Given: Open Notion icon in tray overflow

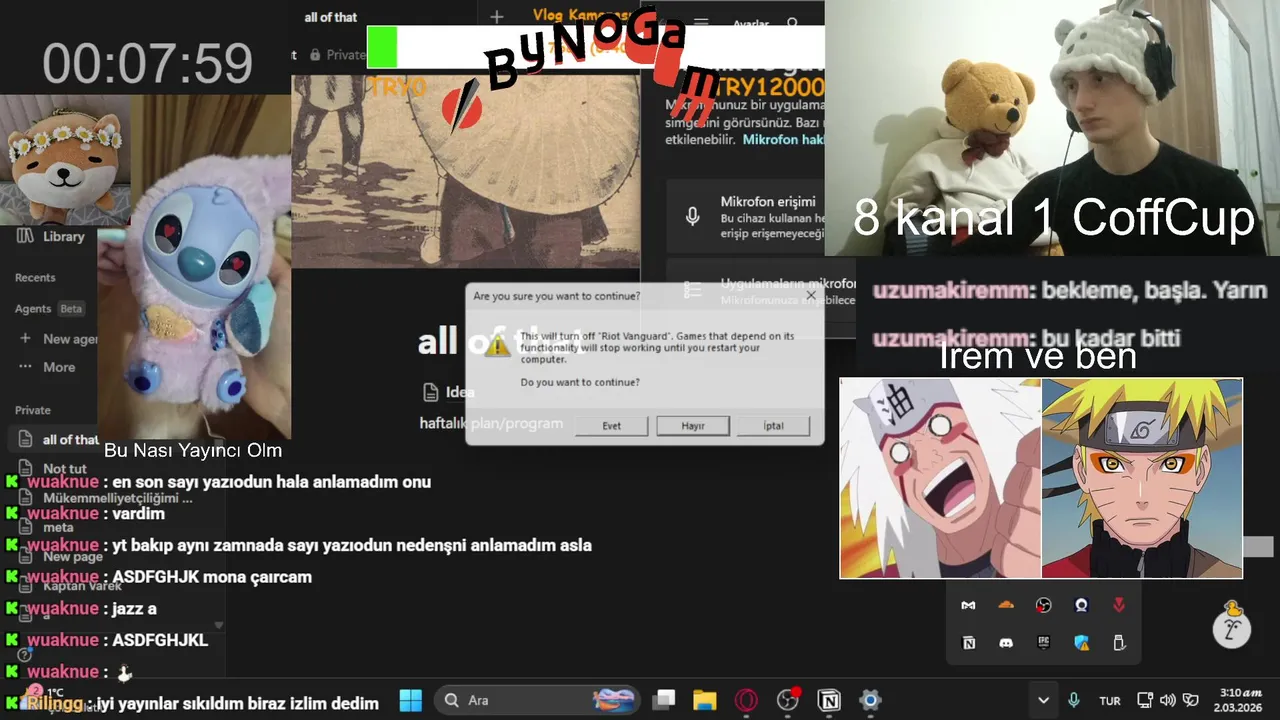Looking at the screenshot, I should tap(968, 643).
